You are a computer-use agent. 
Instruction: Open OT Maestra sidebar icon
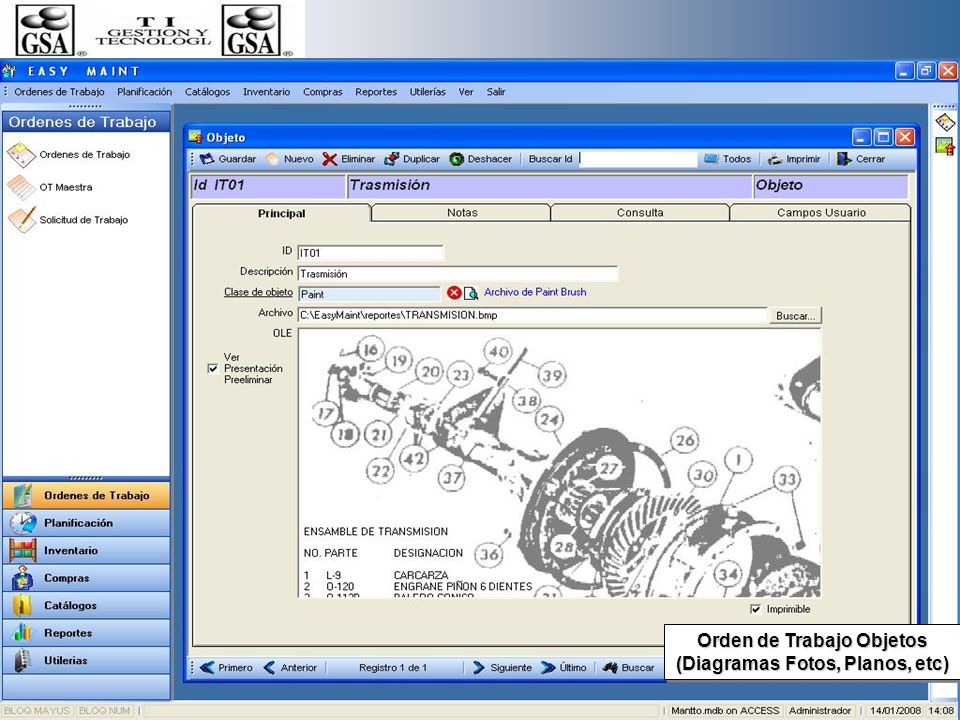21,187
